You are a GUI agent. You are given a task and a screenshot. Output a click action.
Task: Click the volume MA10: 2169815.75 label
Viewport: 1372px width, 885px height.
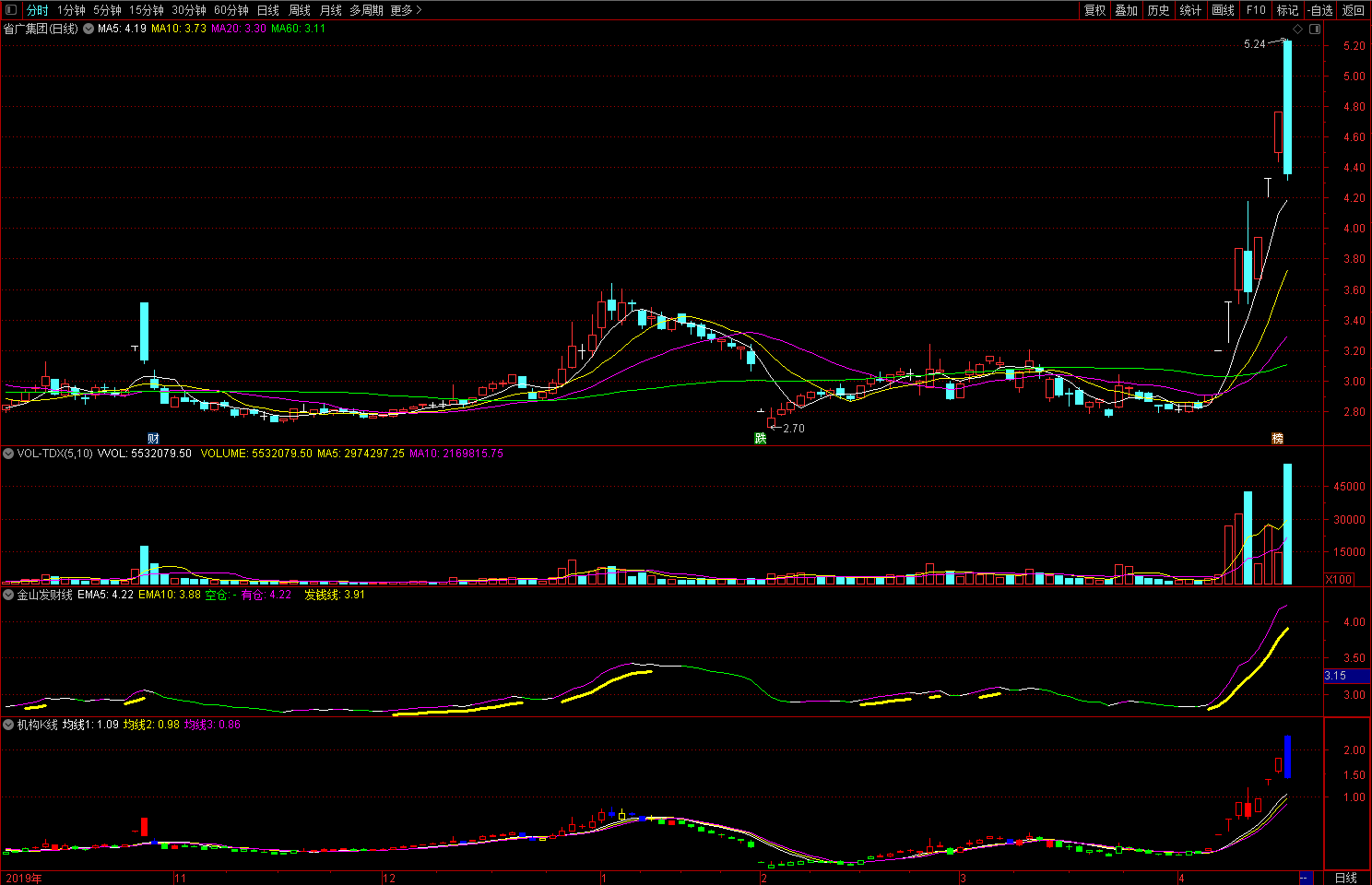(456, 454)
